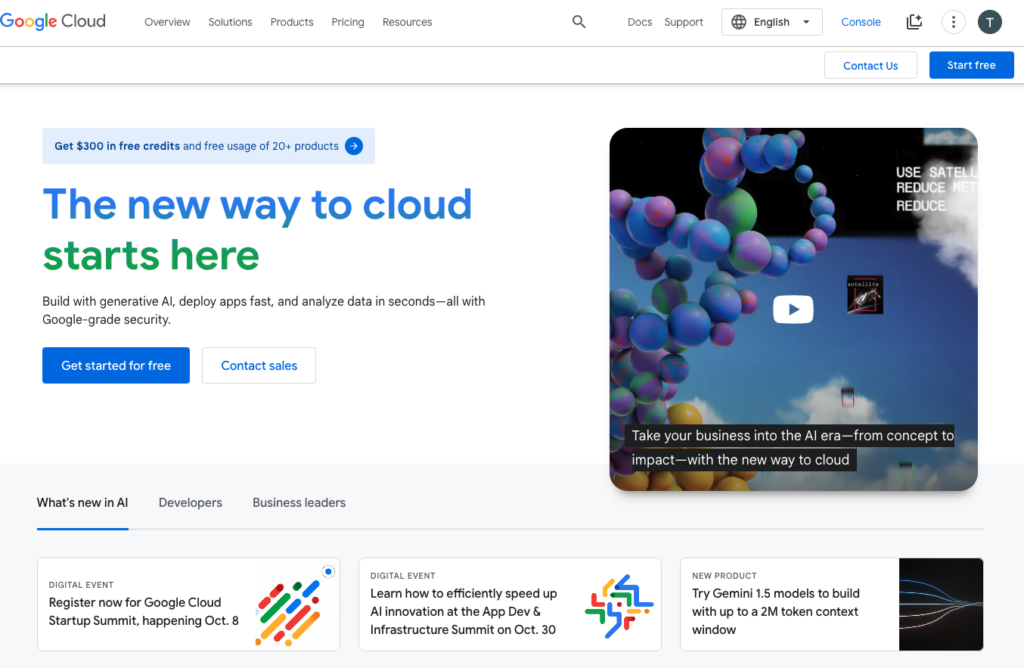Click the video caption text overlay
Screen dimensions: 1024x668
click(x=792, y=448)
